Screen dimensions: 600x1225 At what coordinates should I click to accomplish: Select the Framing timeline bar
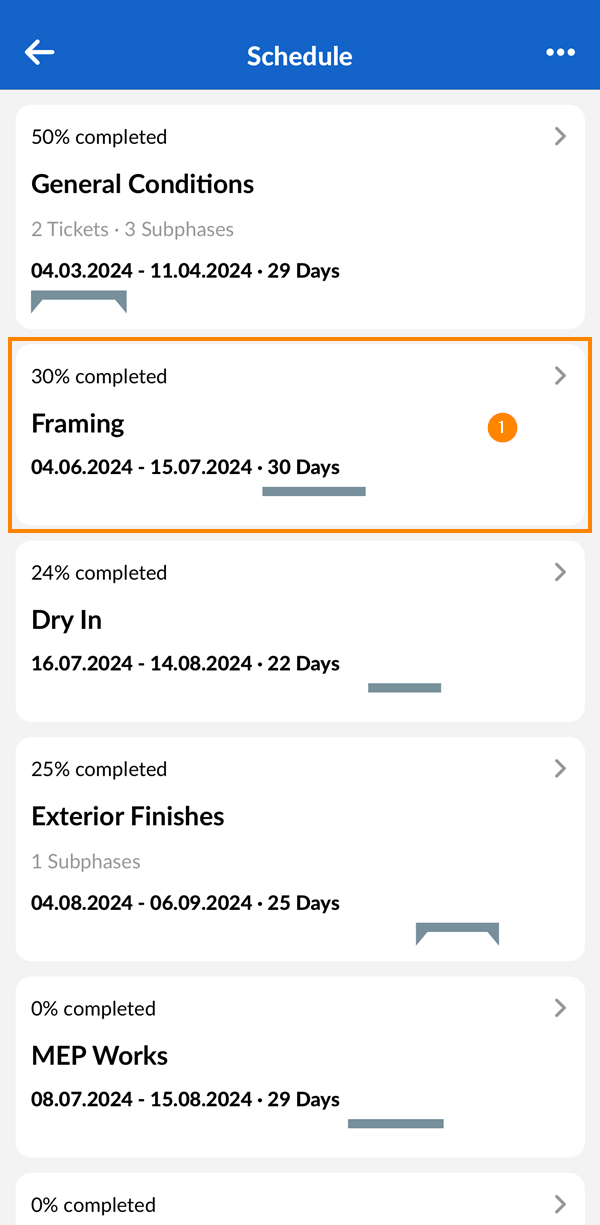pos(314,491)
